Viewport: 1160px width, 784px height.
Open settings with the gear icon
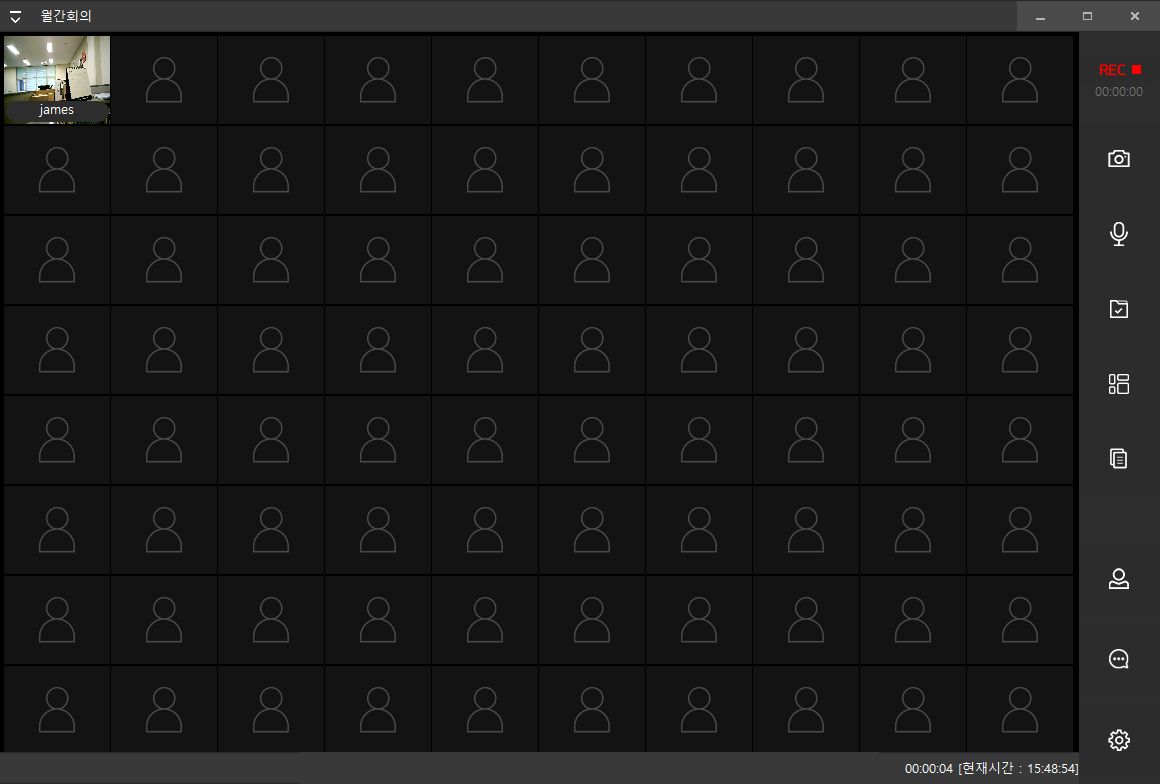[x=1119, y=740]
